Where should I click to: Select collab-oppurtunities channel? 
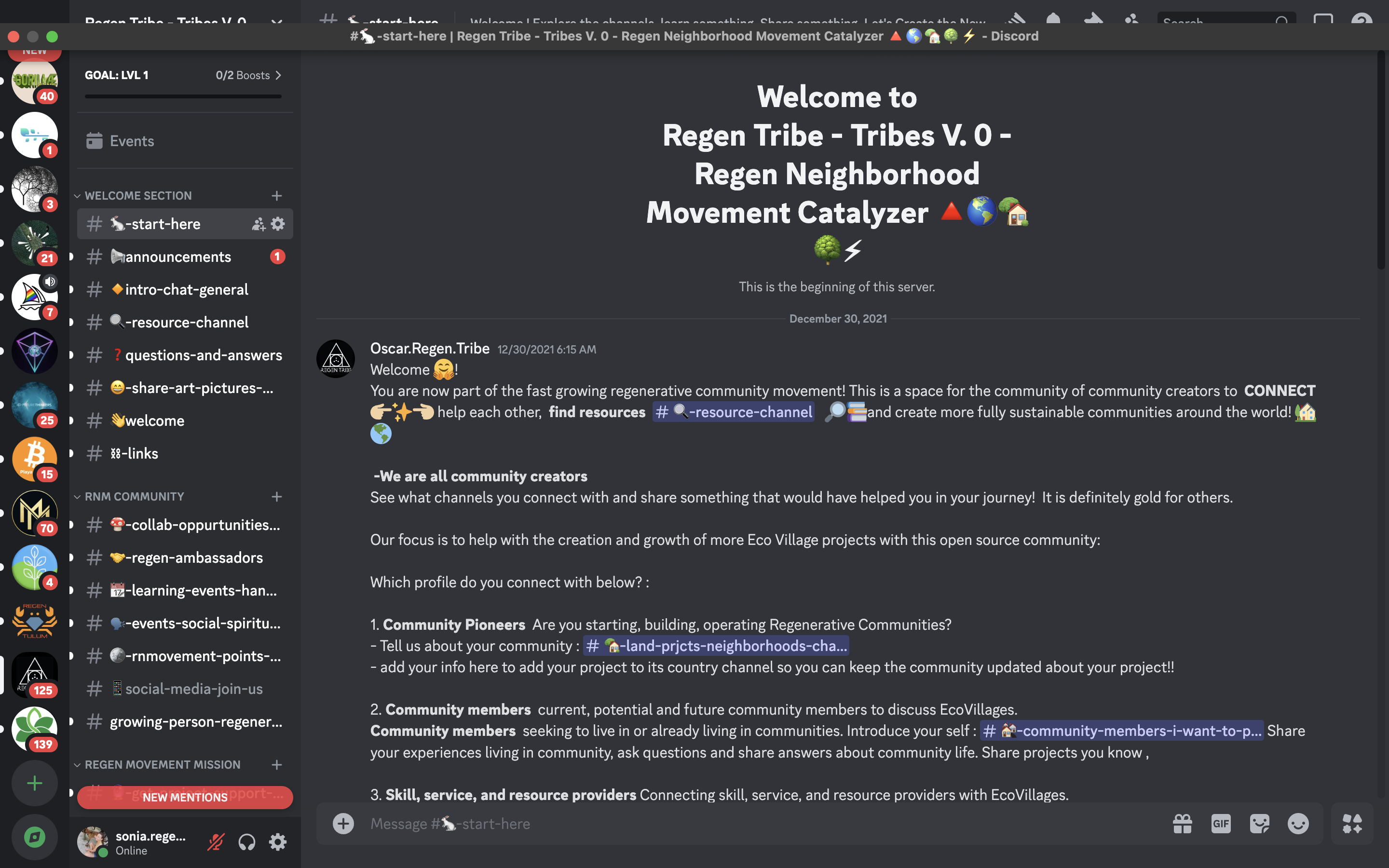coord(185,525)
